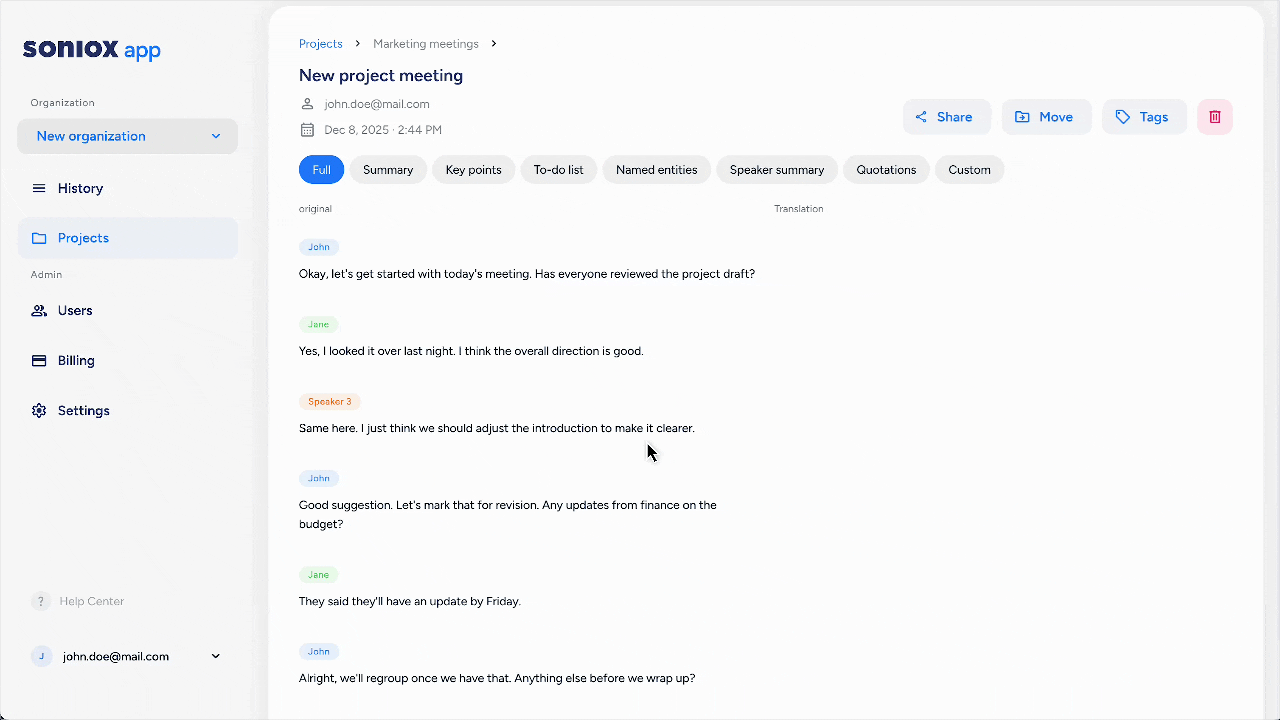Image resolution: width=1280 pixels, height=720 pixels.
Task: Click the red trash delete icon
Action: coord(1215,117)
